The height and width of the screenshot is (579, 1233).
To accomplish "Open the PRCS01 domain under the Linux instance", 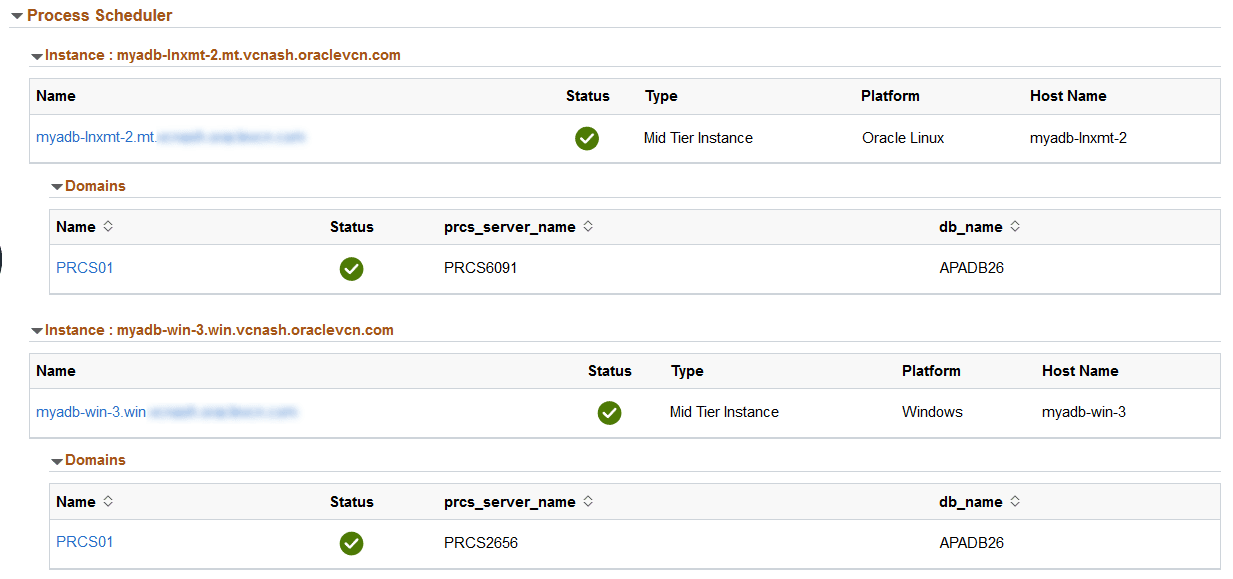I will tap(84, 268).
